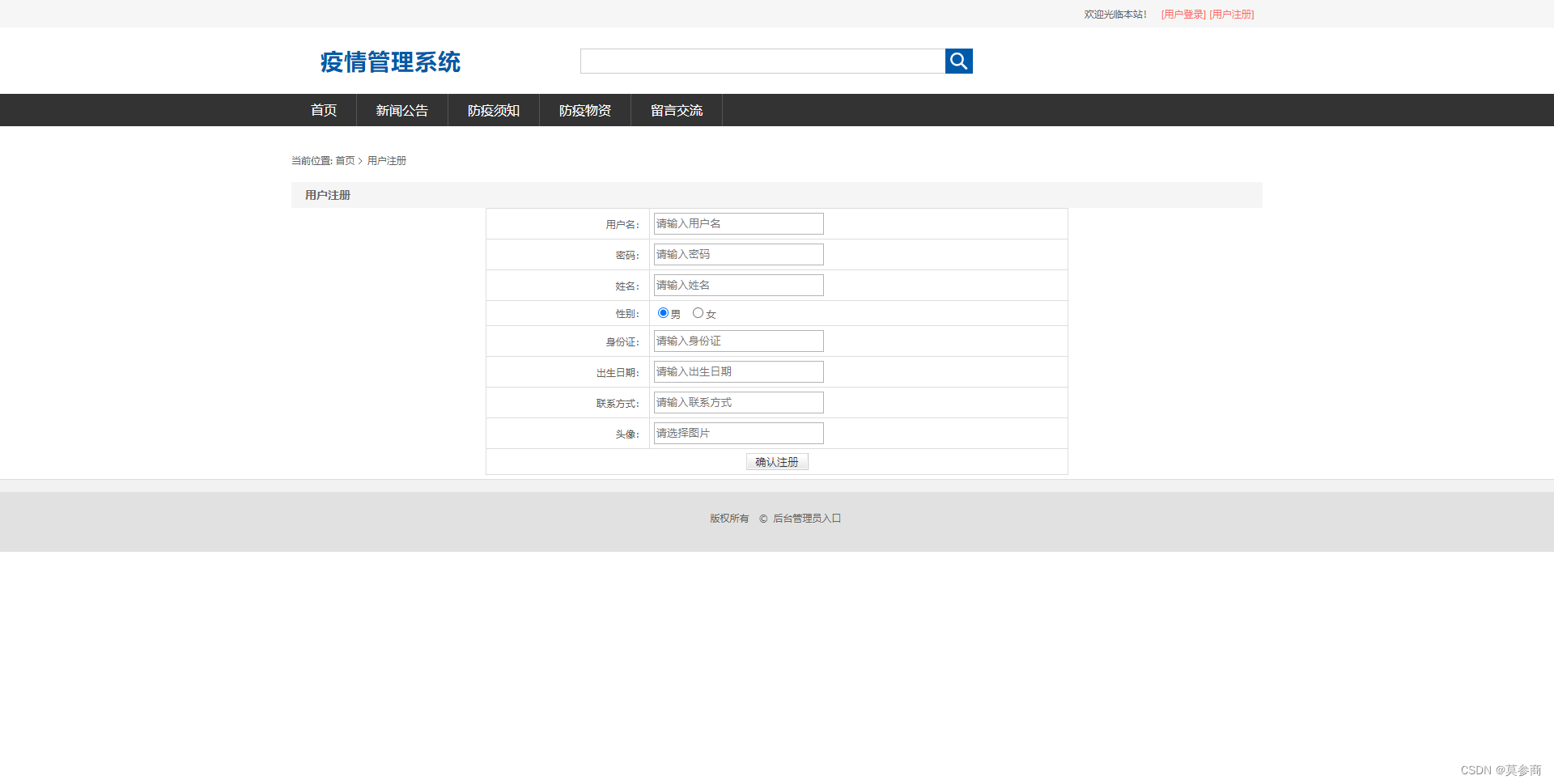Open the [用户注册] link in top bar
Screen dimensions: 1554x784
tap(1232, 15)
